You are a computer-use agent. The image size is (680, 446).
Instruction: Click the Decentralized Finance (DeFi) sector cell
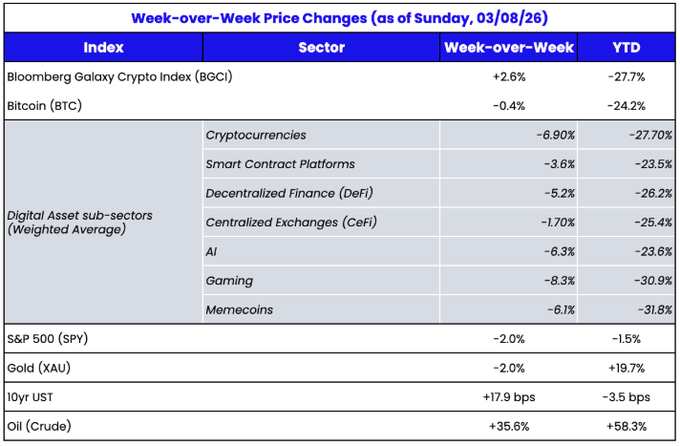[x=289, y=193]
